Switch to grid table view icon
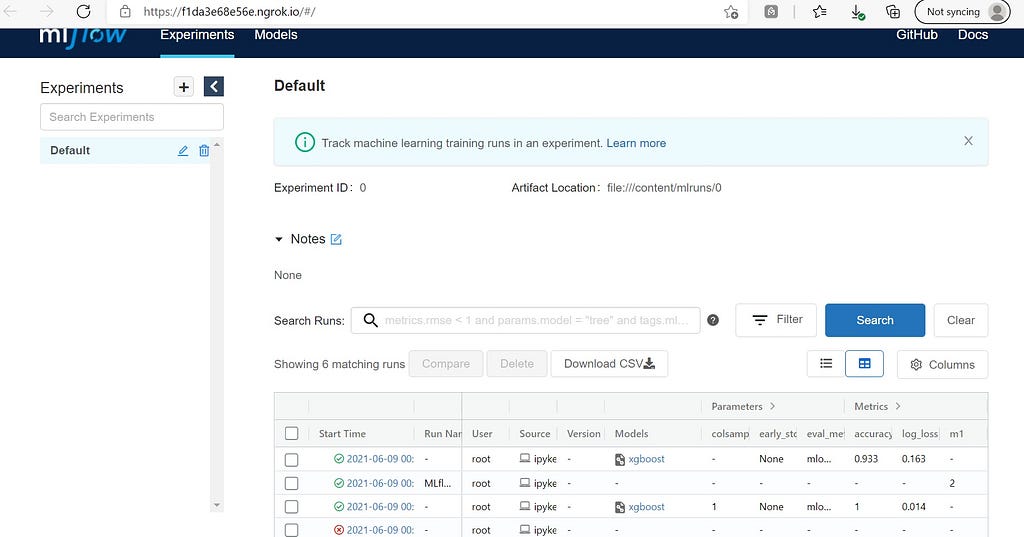 (864, 364)
